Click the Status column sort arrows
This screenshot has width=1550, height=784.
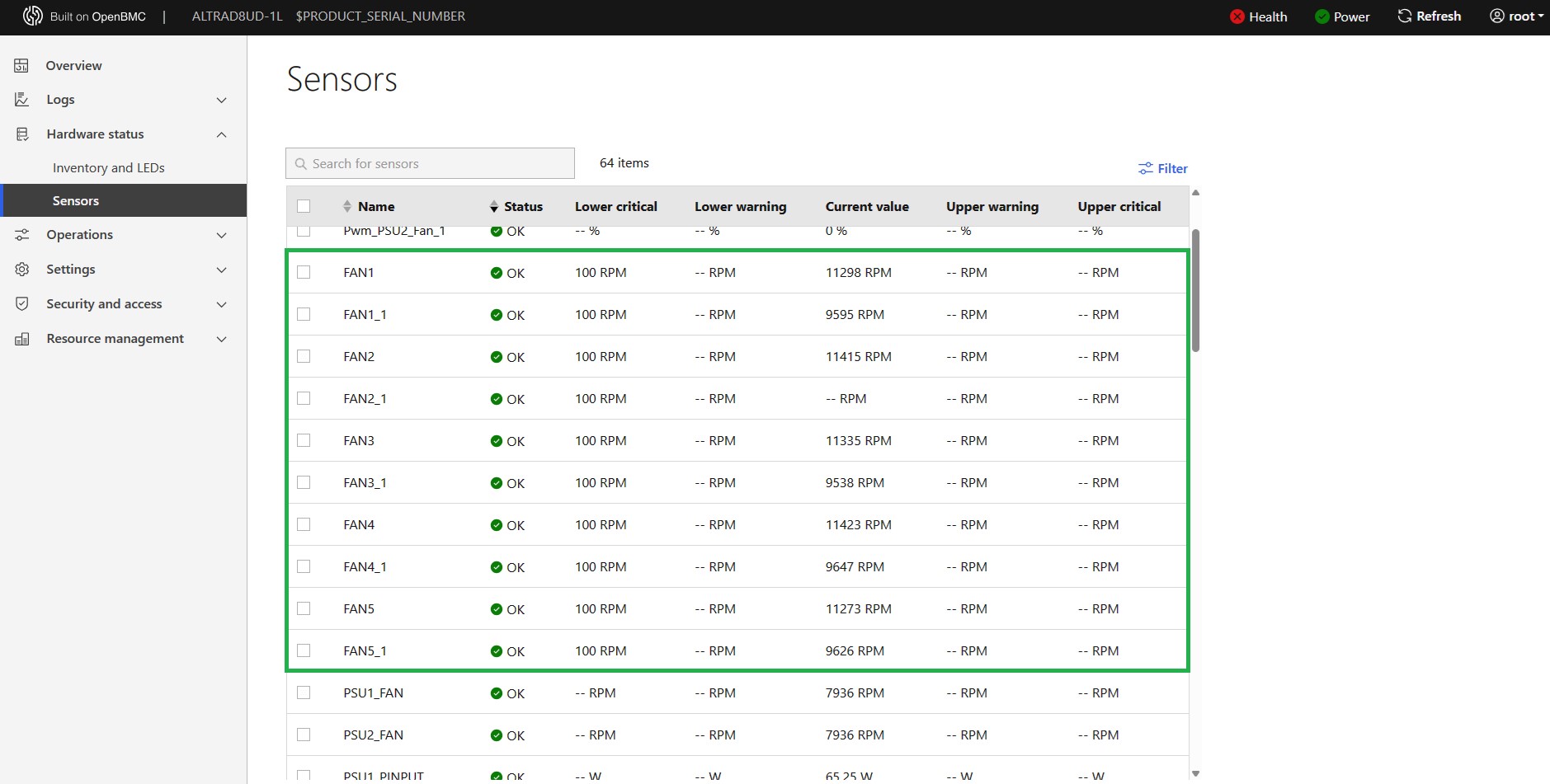point(494,206)
